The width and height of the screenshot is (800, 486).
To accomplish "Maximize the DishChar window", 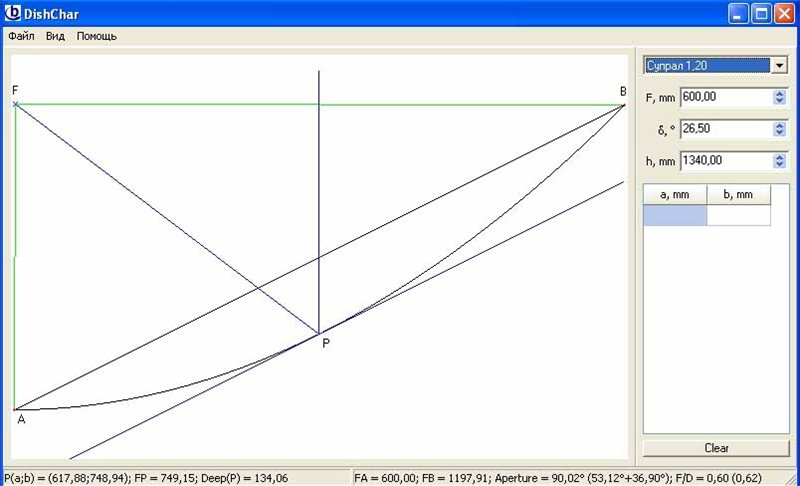I will click(761, 14).
